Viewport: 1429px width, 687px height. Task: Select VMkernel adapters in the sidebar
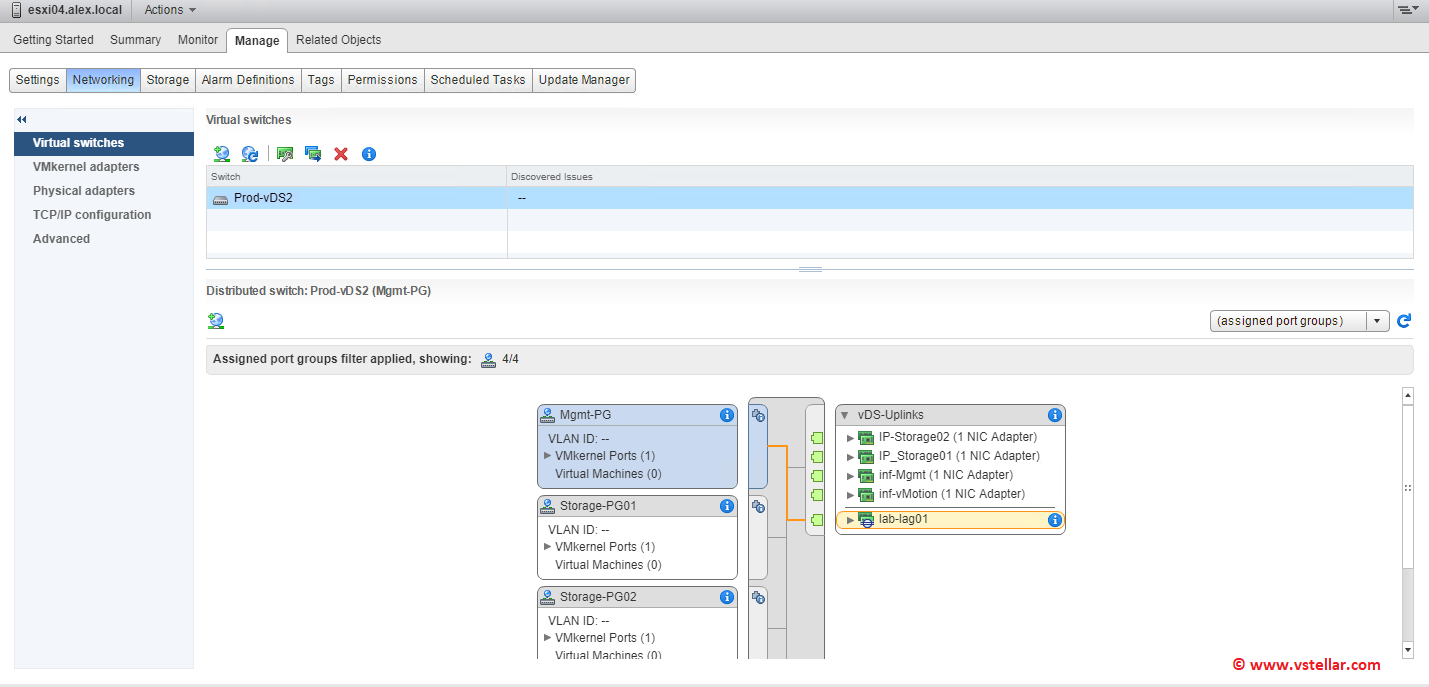pos(86,167)
